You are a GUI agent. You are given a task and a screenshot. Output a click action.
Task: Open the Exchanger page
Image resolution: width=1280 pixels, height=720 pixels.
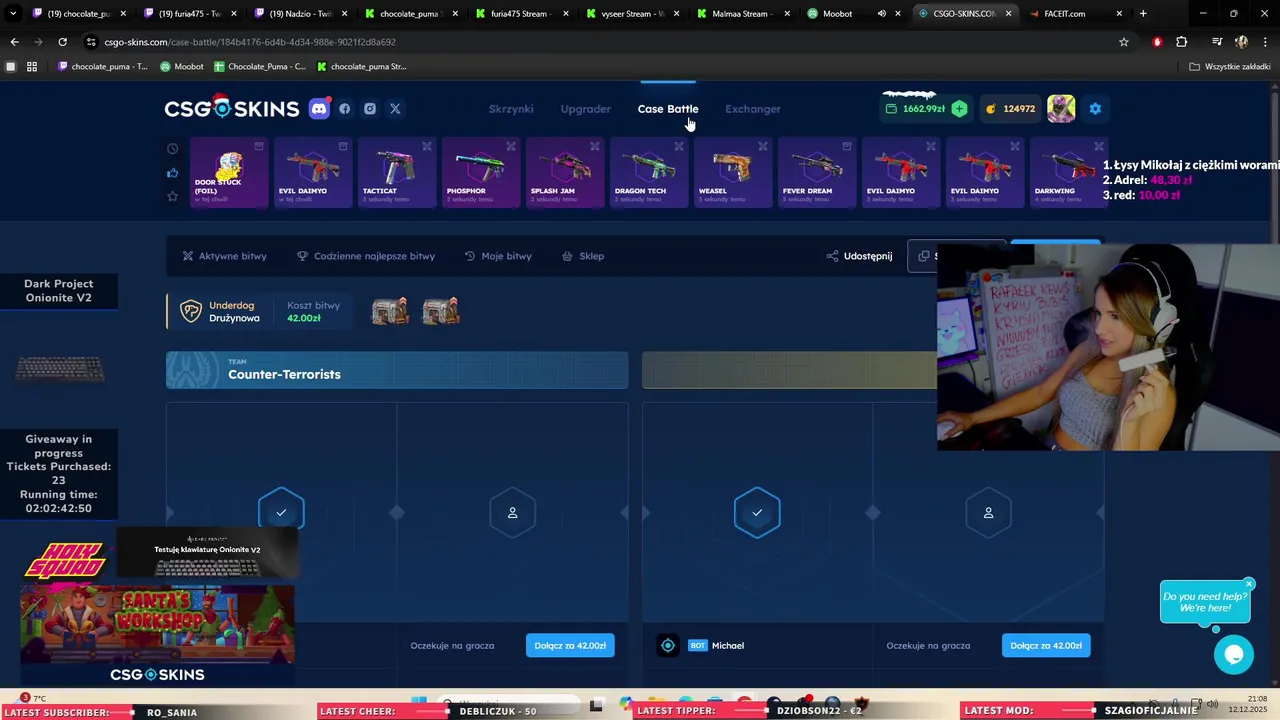753,109
